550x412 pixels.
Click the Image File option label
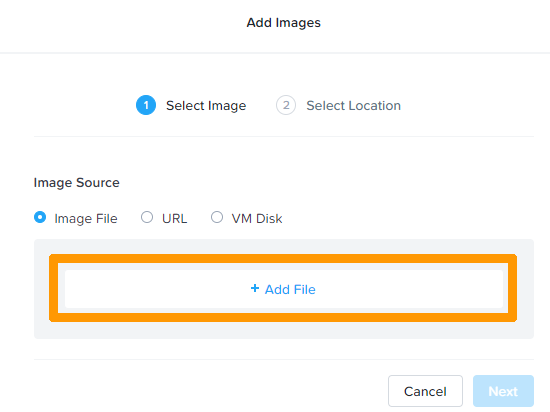click(86, 218)
